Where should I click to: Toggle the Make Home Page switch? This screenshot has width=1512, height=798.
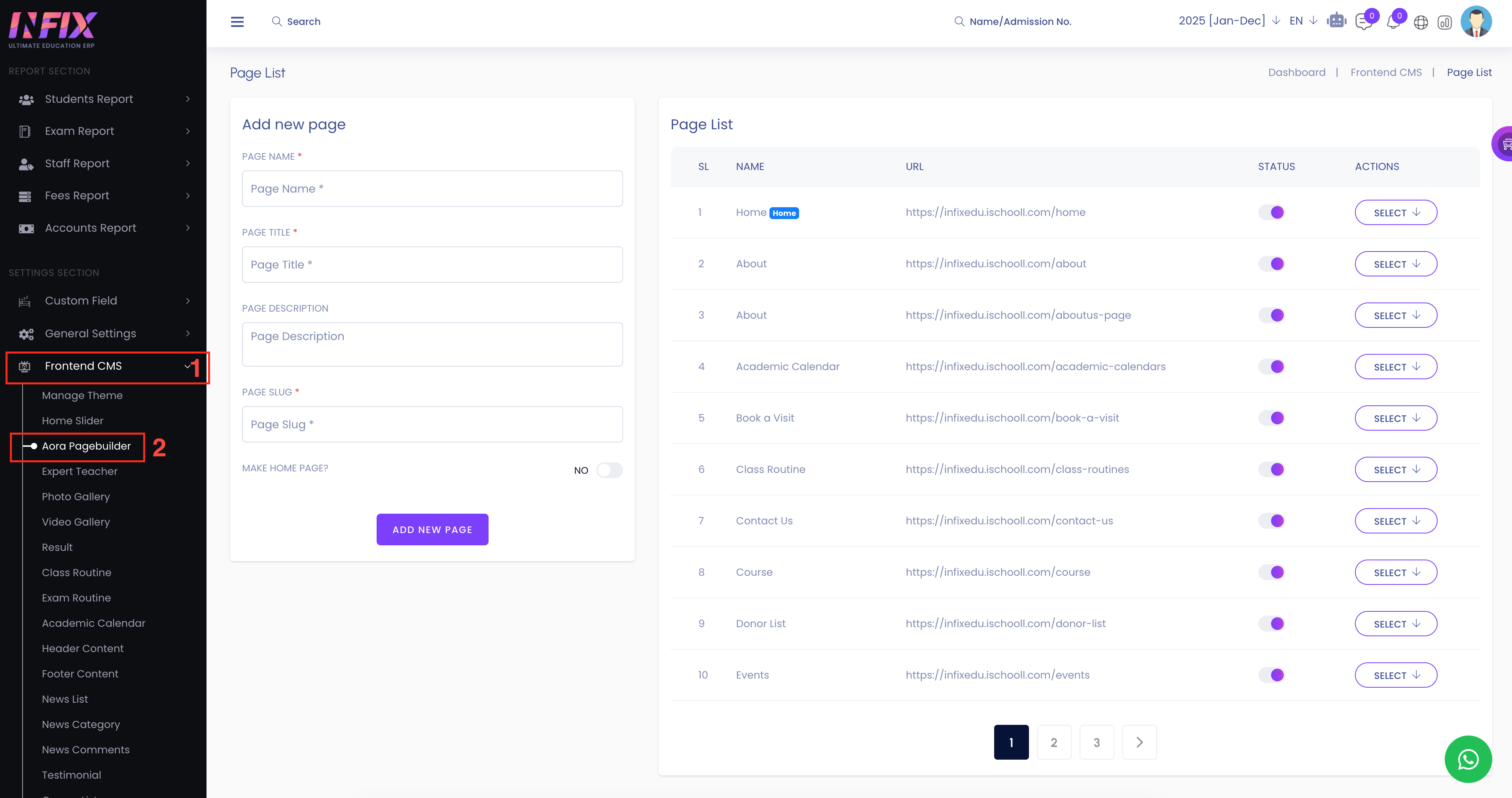[609, 470]
